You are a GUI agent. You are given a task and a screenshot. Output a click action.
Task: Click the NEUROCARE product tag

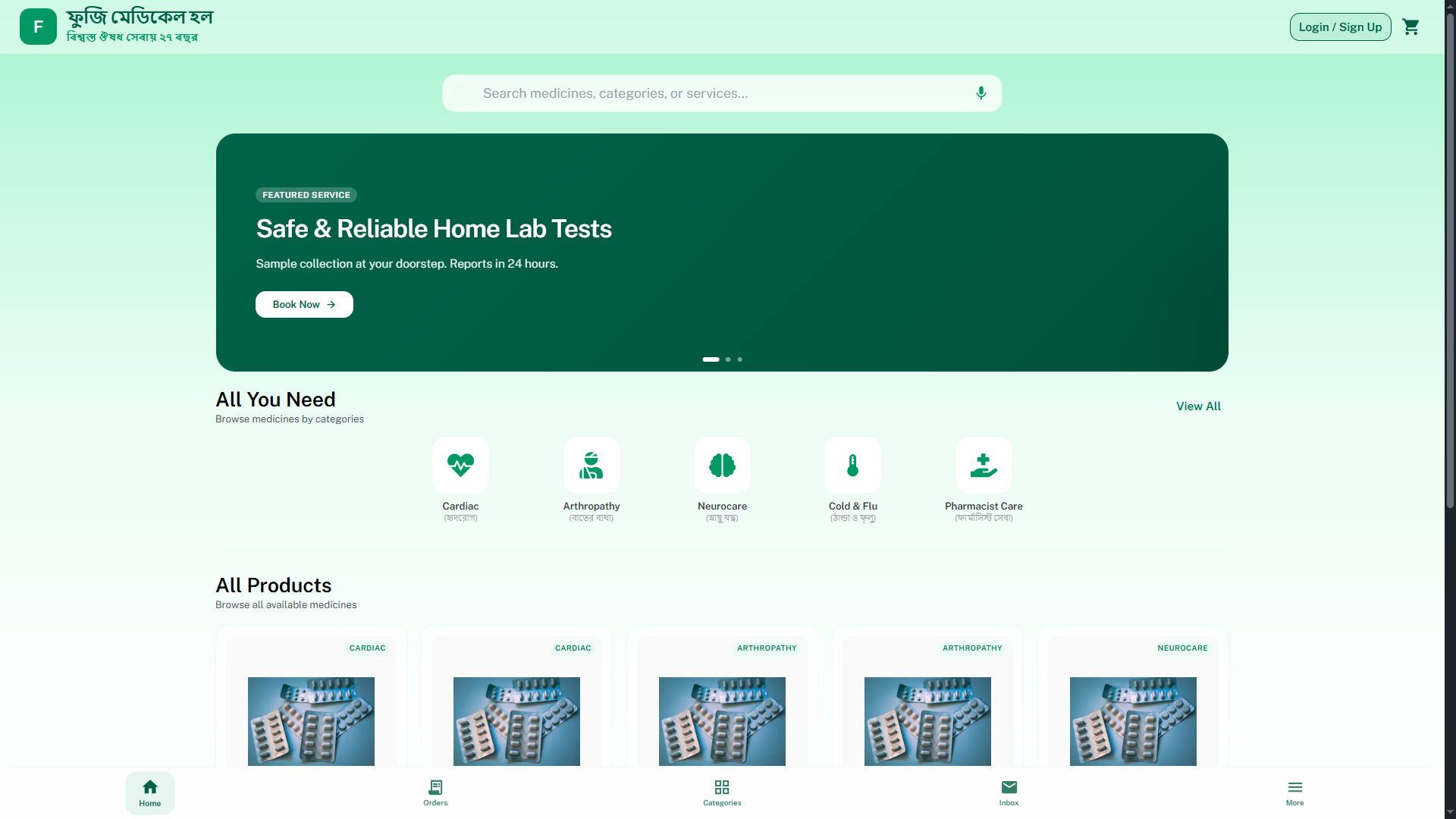(x=1182, y=648)
